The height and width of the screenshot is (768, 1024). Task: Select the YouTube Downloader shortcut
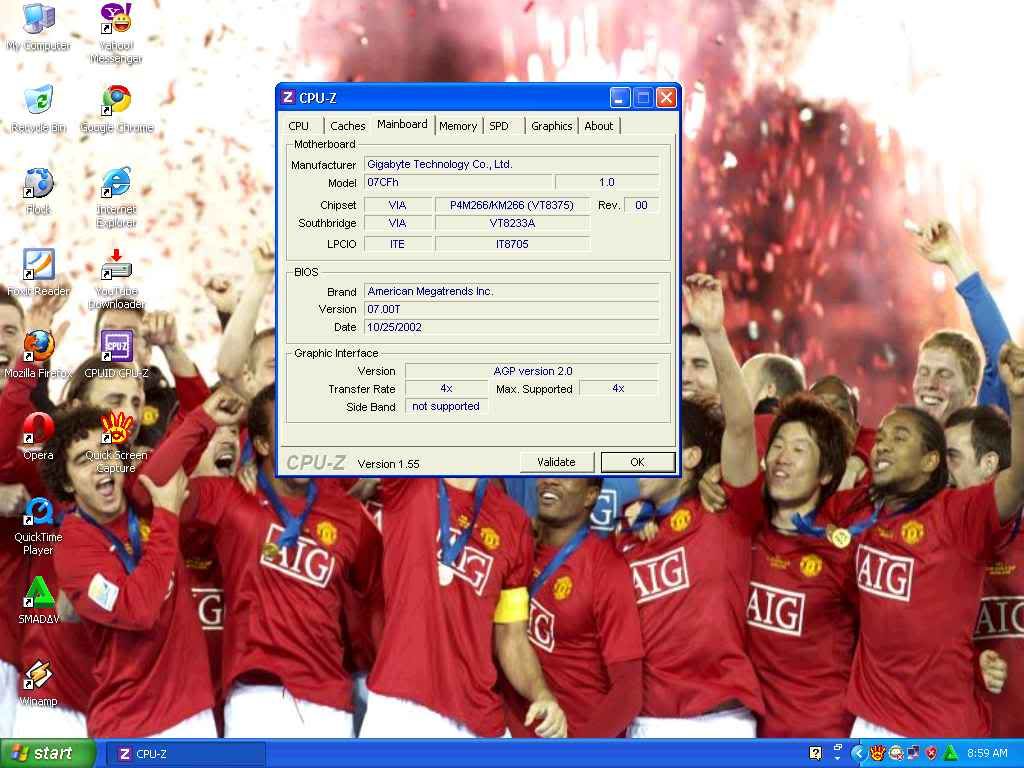point(116,279)
